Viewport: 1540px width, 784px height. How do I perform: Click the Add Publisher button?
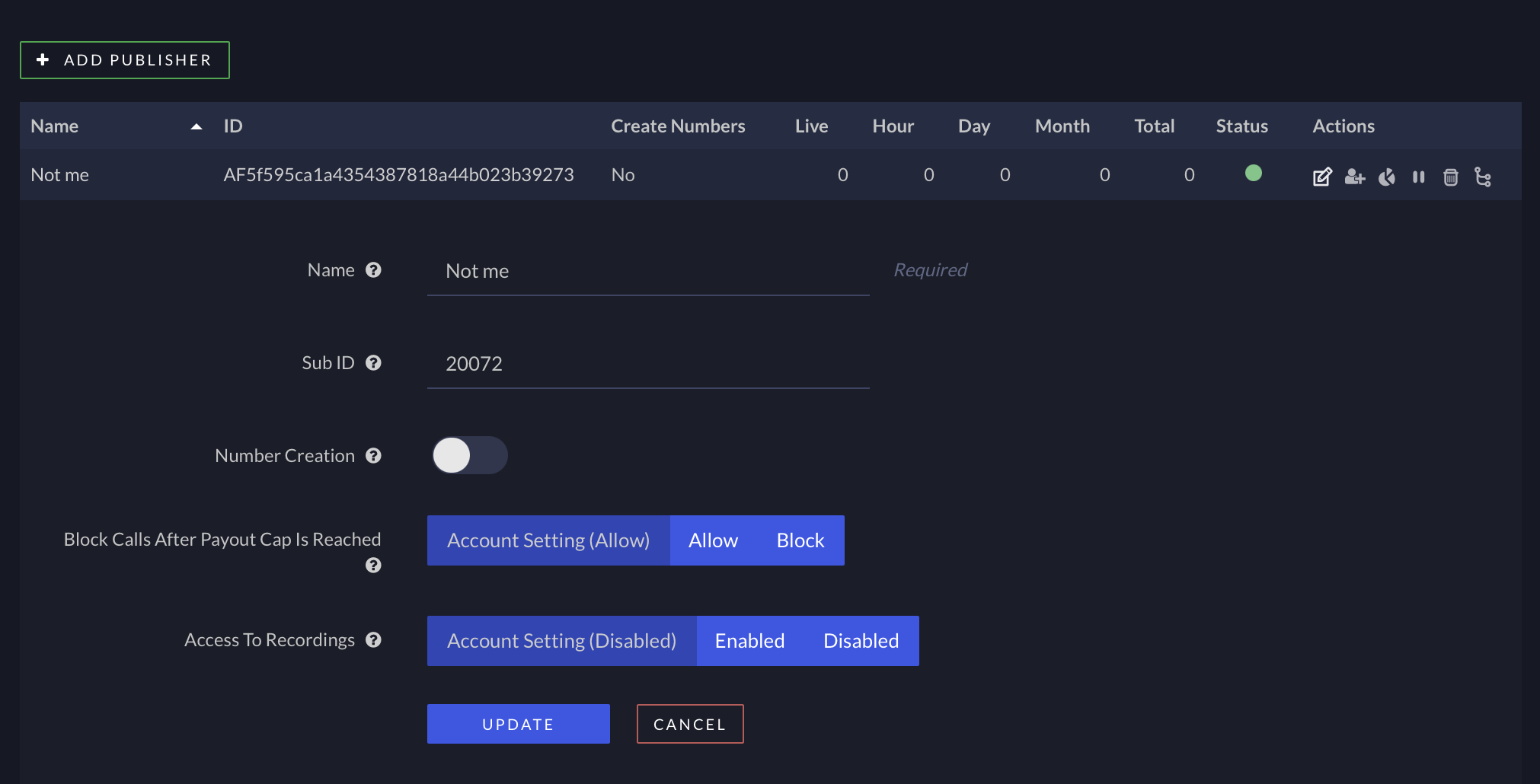pos(125,60)
